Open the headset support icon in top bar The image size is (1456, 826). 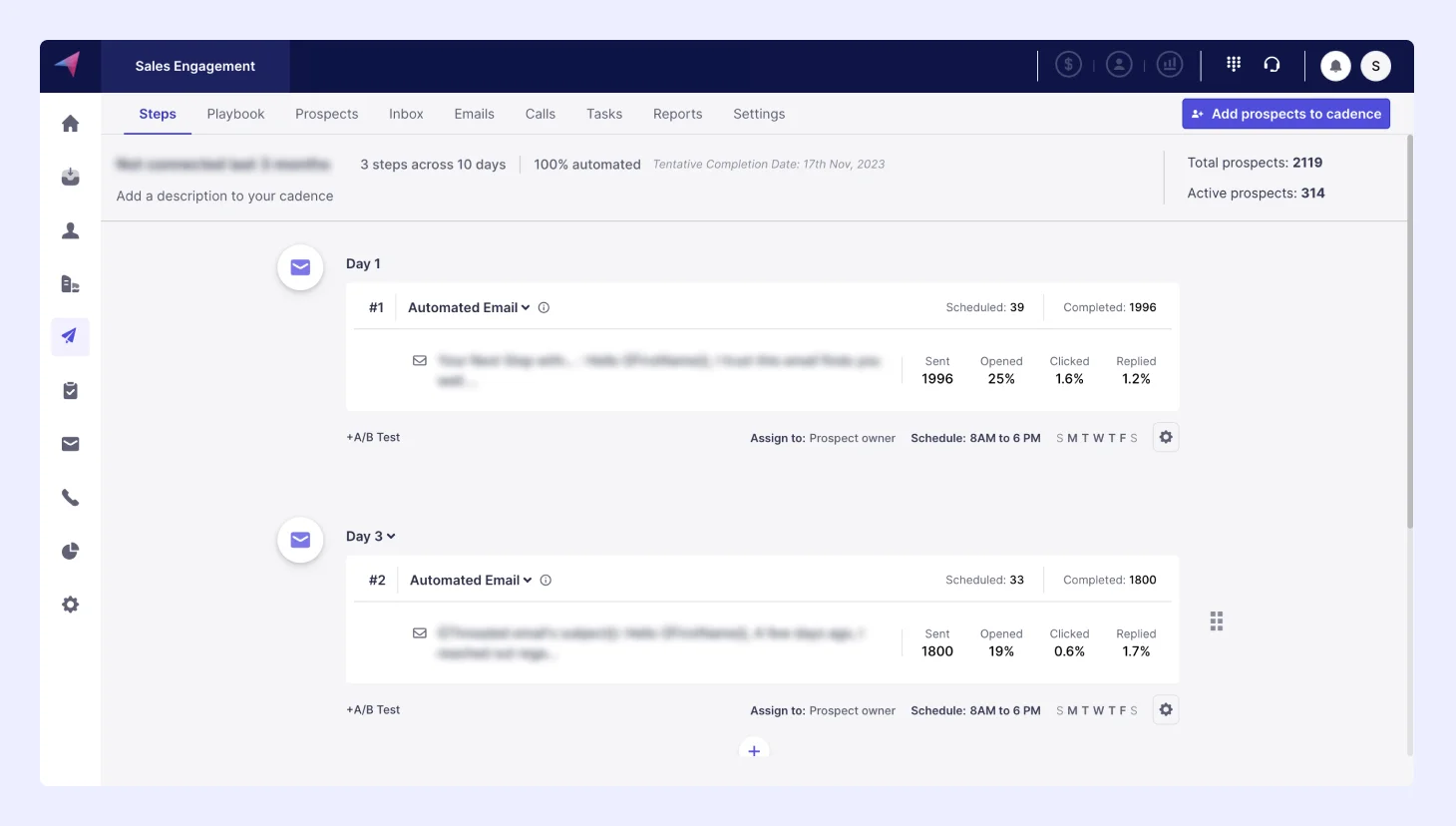(1273, 64)
